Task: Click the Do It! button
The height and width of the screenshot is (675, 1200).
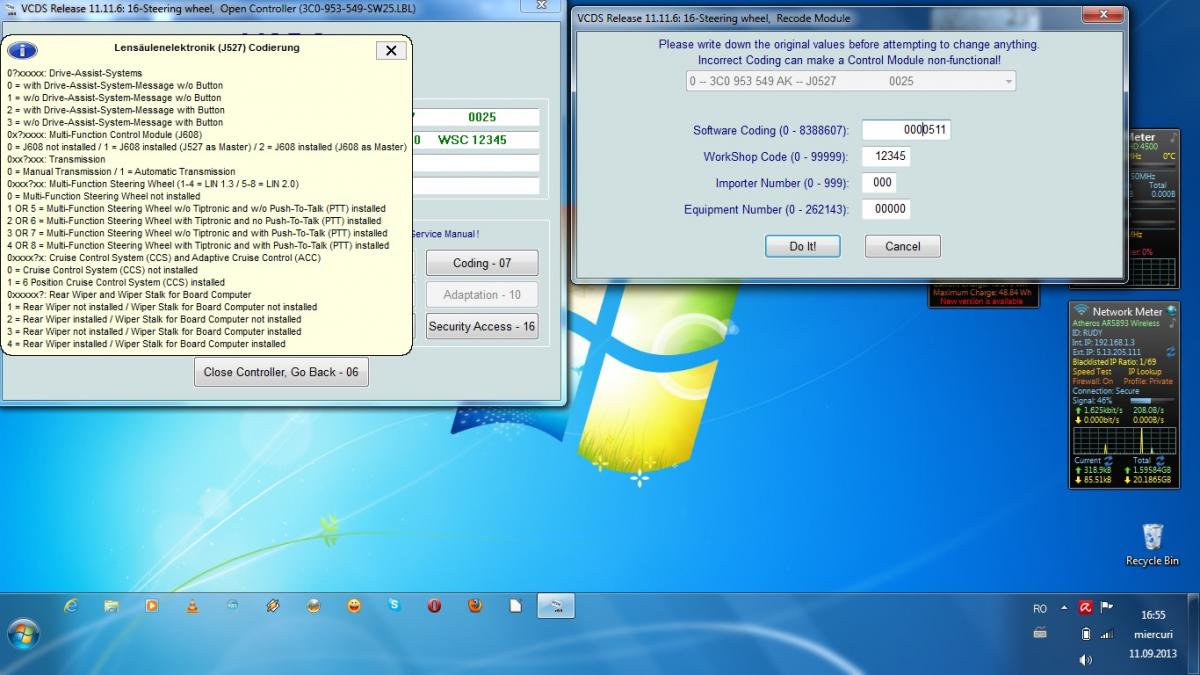Action: pyautogui.click(x=802, y=246)
